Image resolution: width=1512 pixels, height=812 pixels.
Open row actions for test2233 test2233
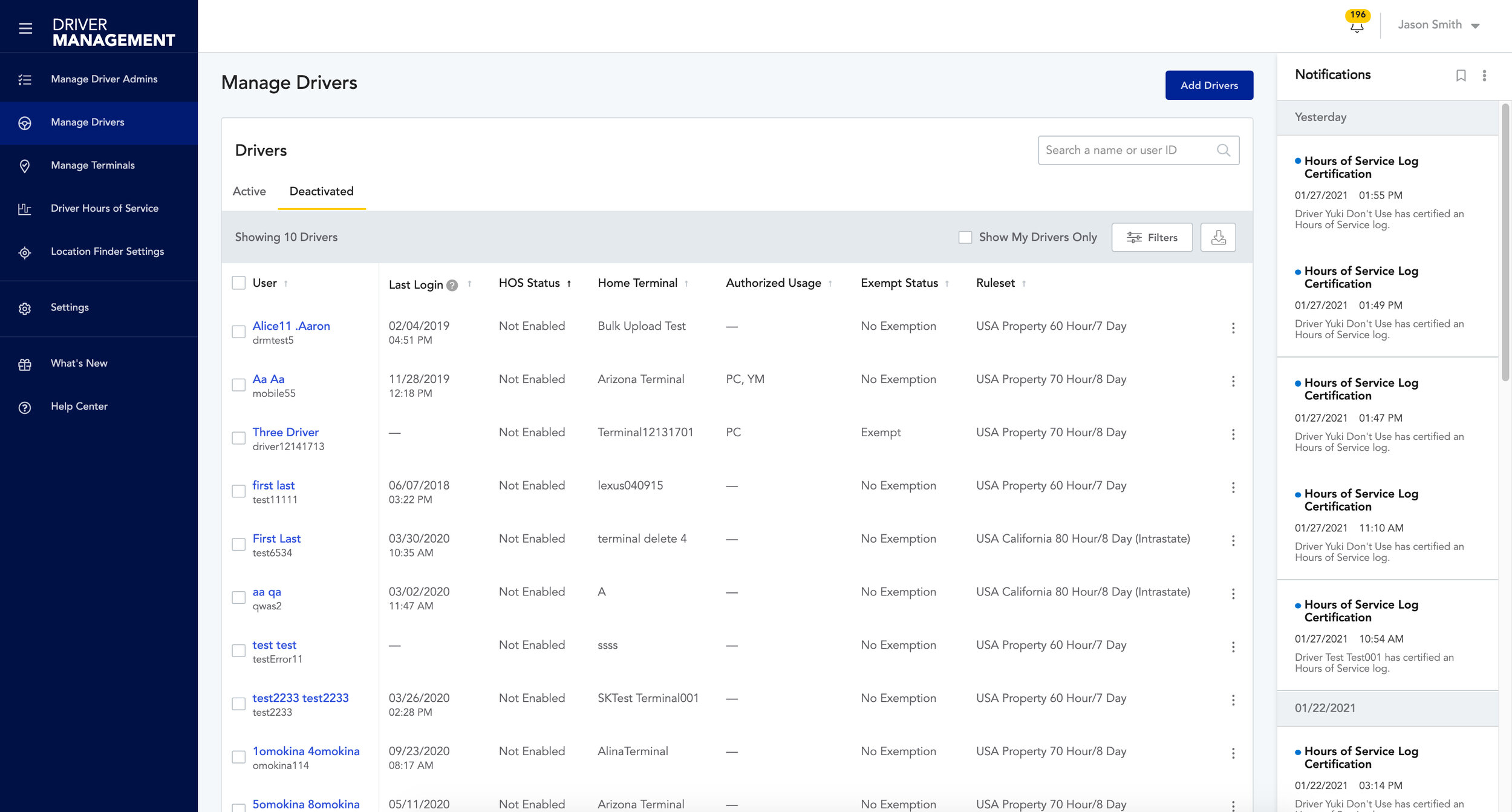1233,700
